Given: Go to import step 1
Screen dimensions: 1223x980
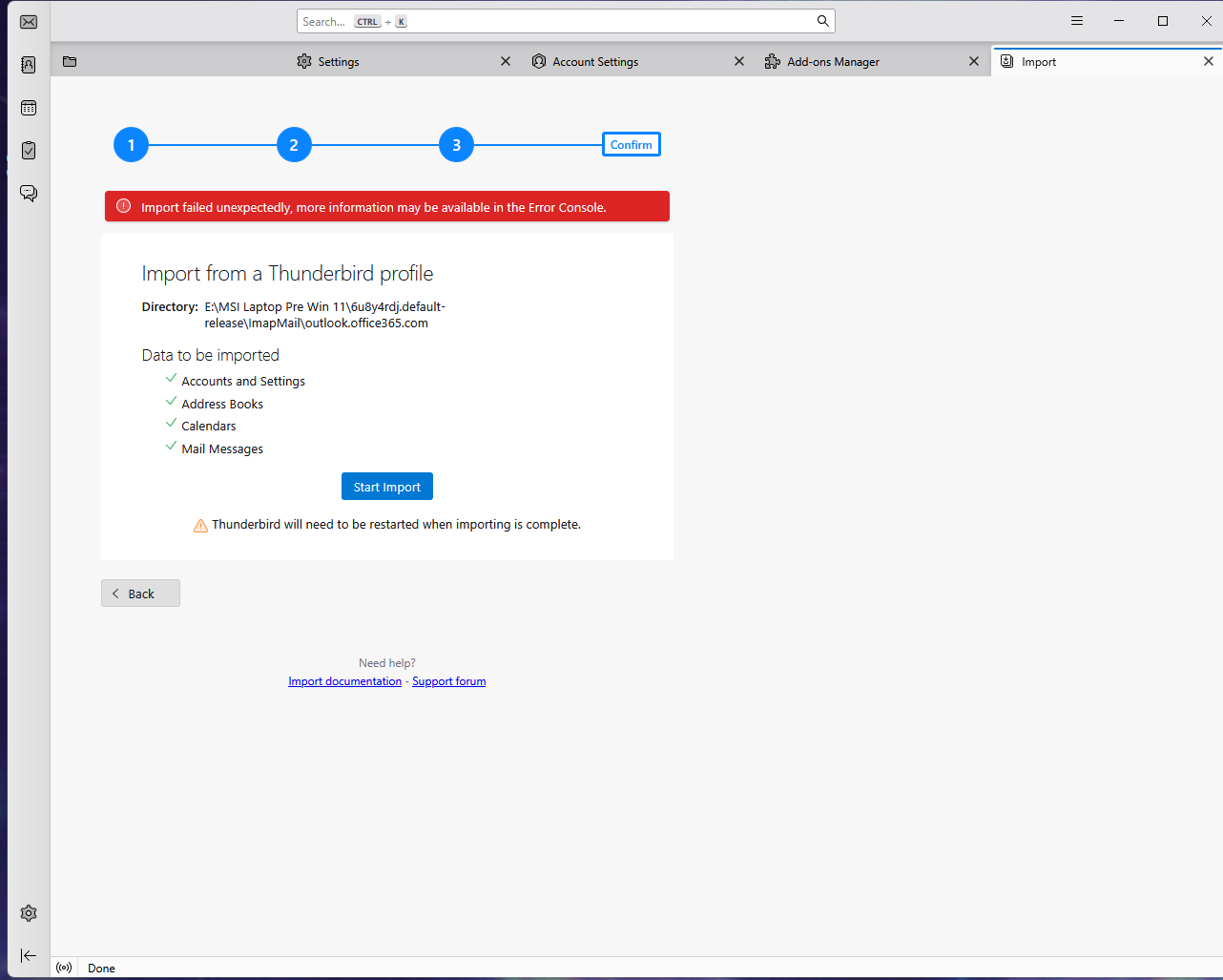Looking at the screenshot, I should click(x=131, y=145).
